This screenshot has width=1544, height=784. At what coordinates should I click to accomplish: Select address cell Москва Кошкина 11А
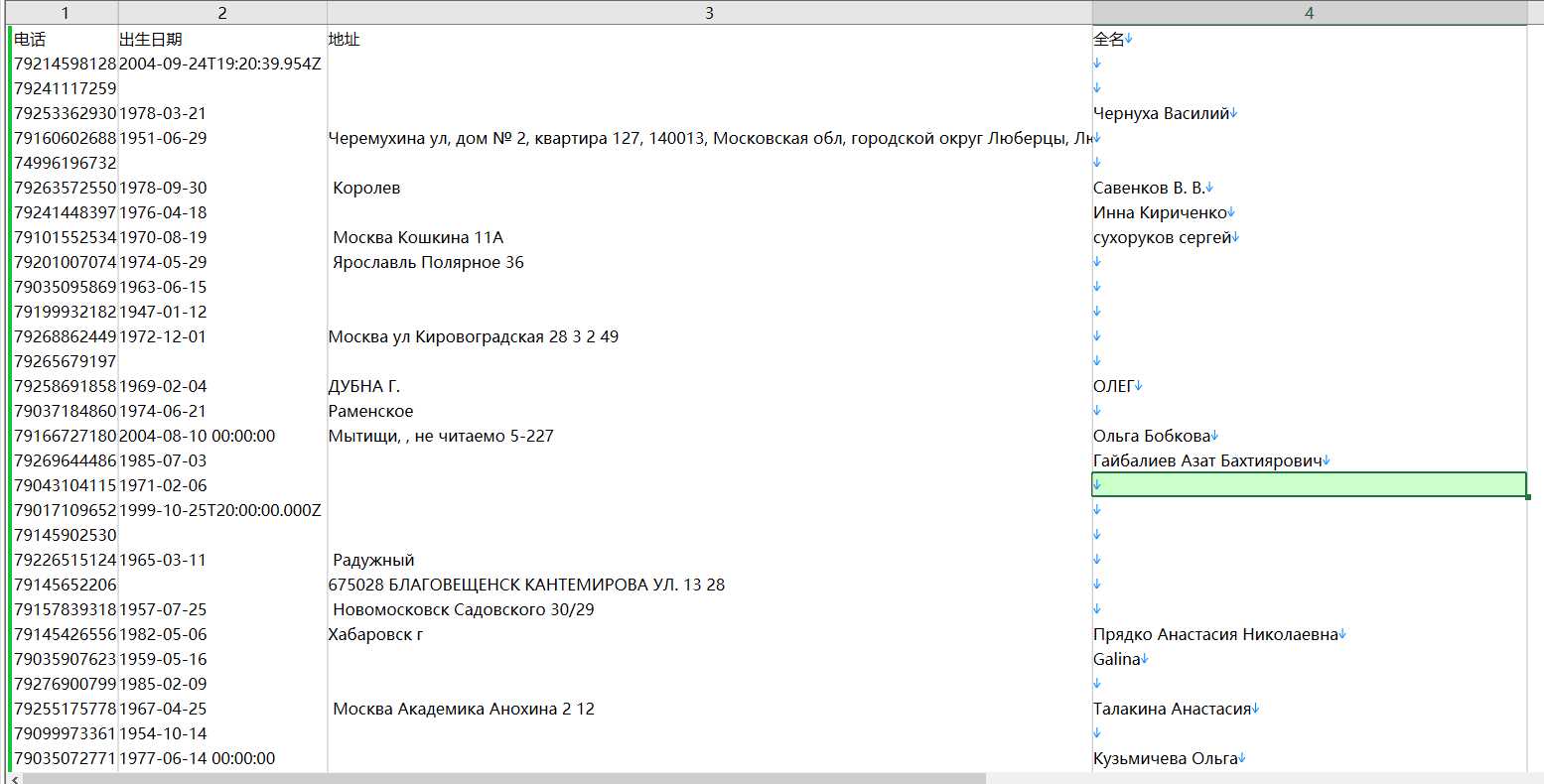pyautogui.click(x=709, y=237)
